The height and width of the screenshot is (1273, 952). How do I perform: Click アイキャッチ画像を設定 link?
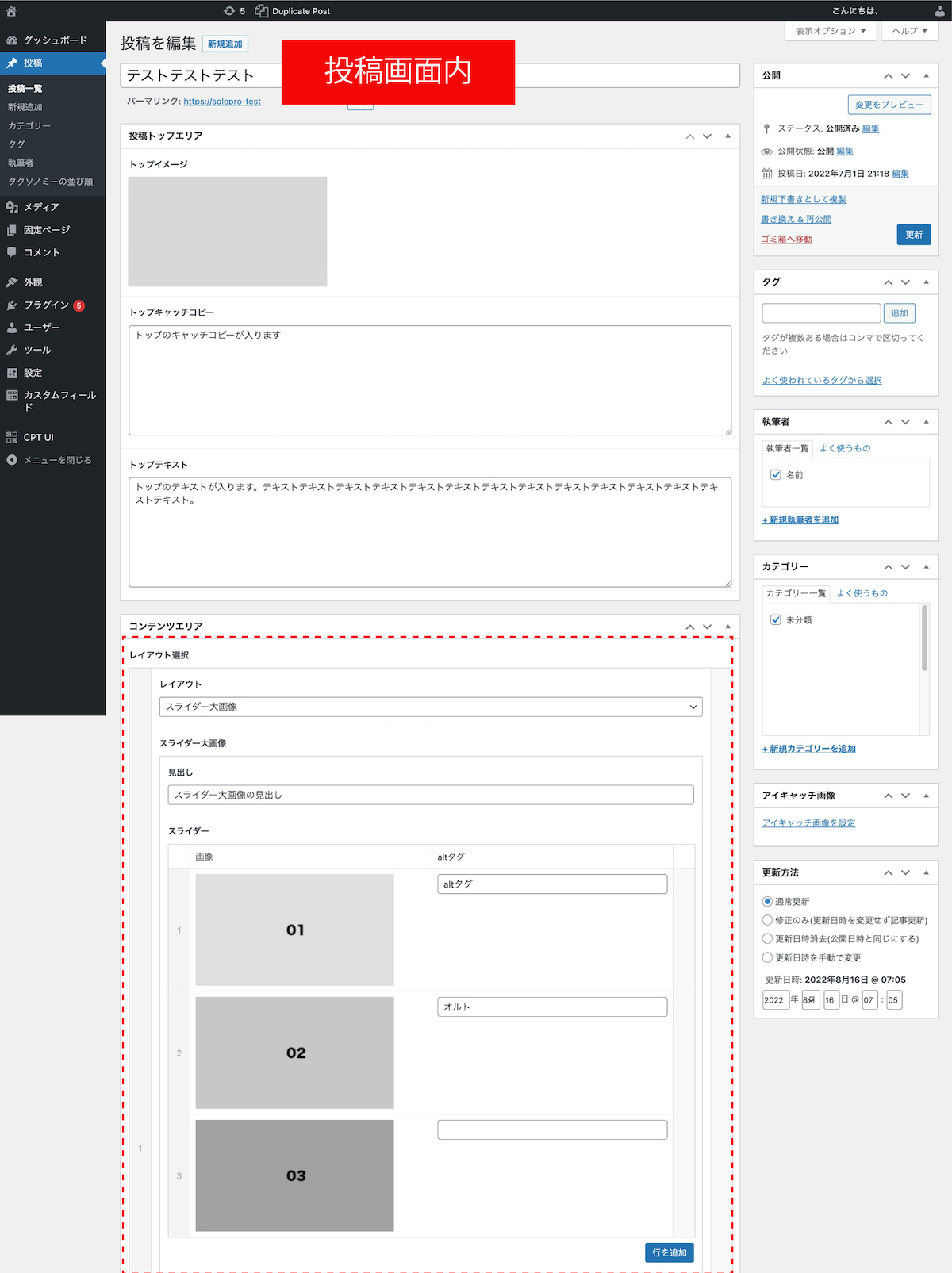click(x=808, y=823)
